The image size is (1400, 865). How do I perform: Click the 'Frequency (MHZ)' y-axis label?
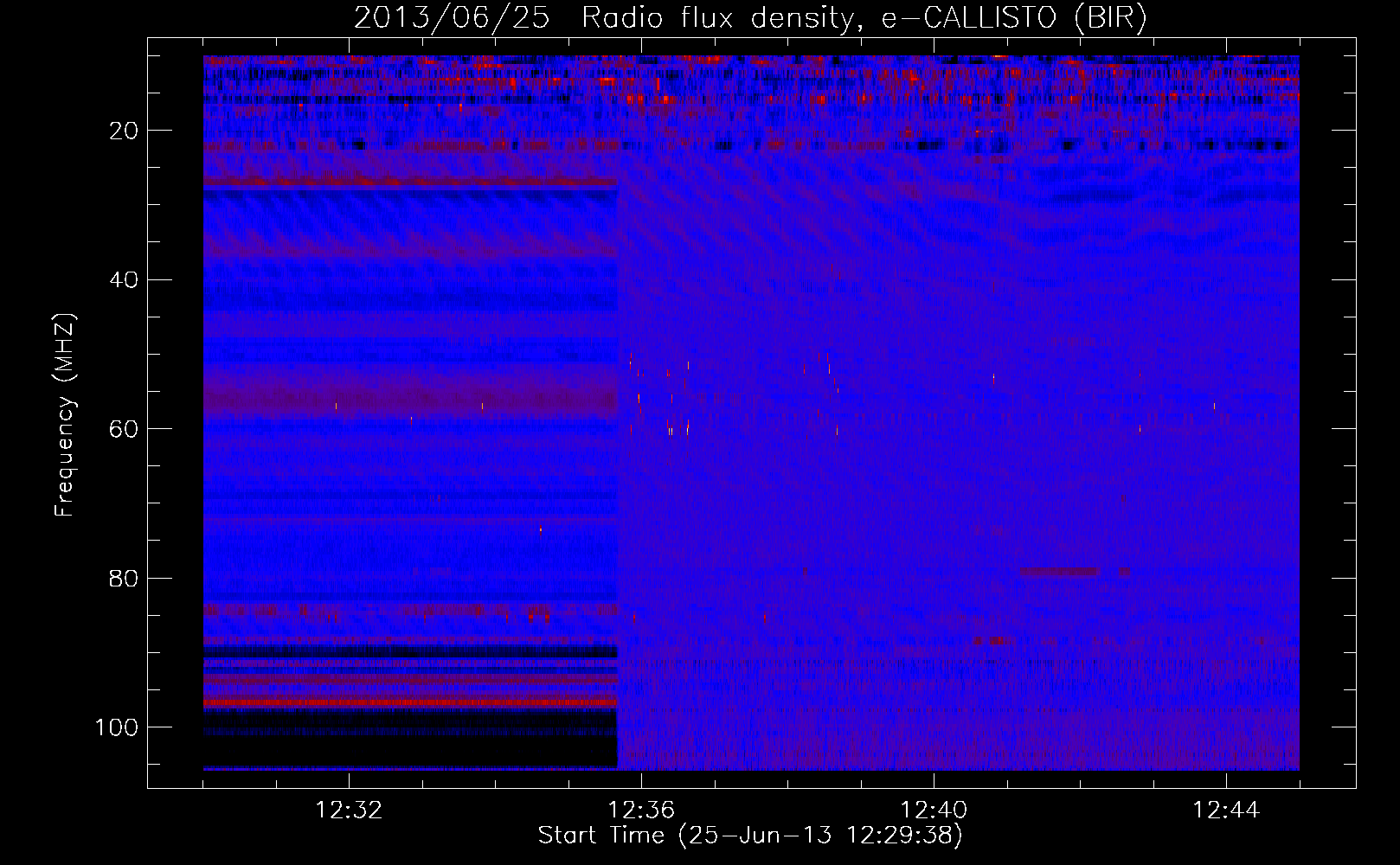pos(65,415)
